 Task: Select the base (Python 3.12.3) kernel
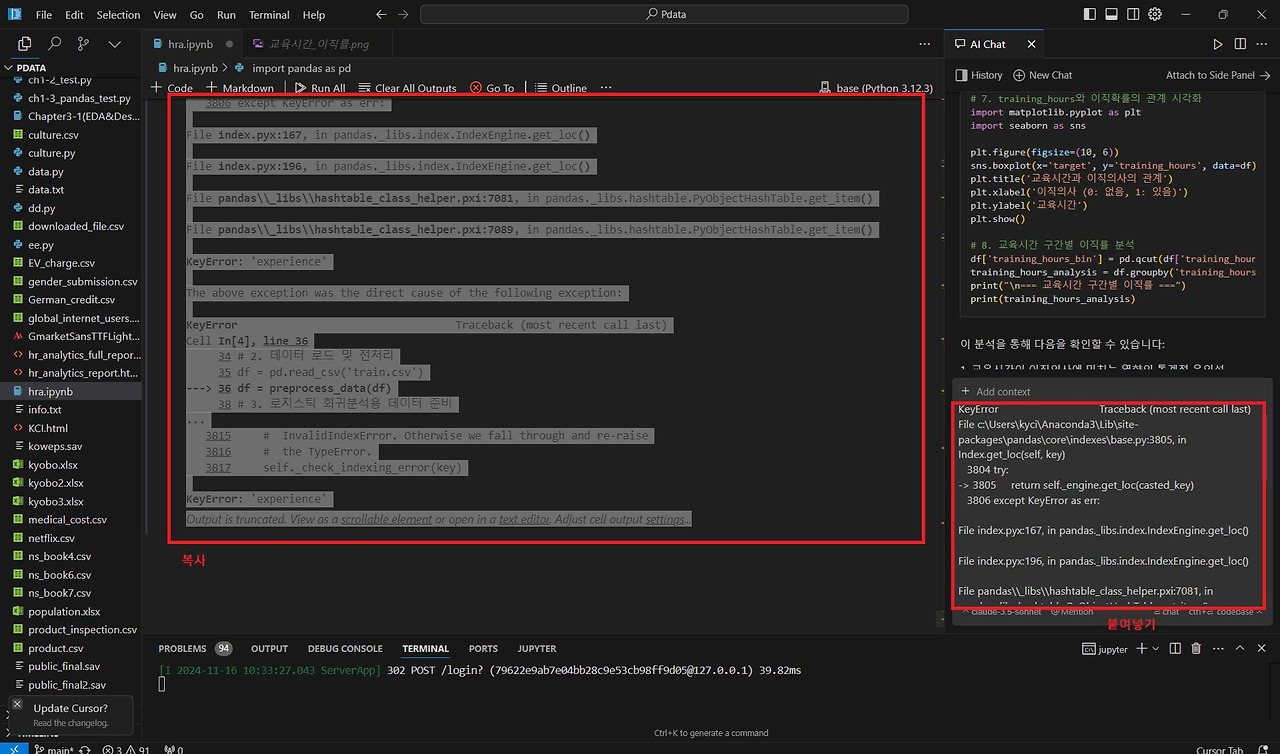[876, 88]
